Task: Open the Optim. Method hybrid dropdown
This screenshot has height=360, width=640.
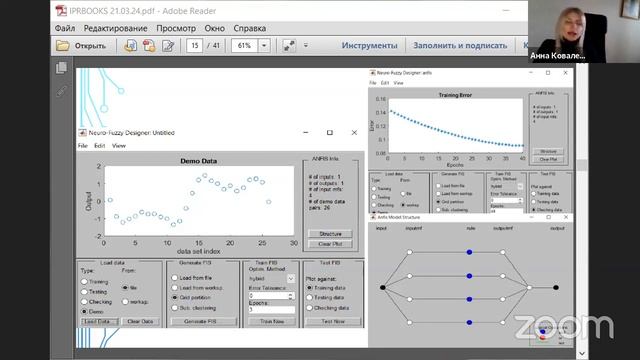Action: pyautogui.click(x=291, y=278)
